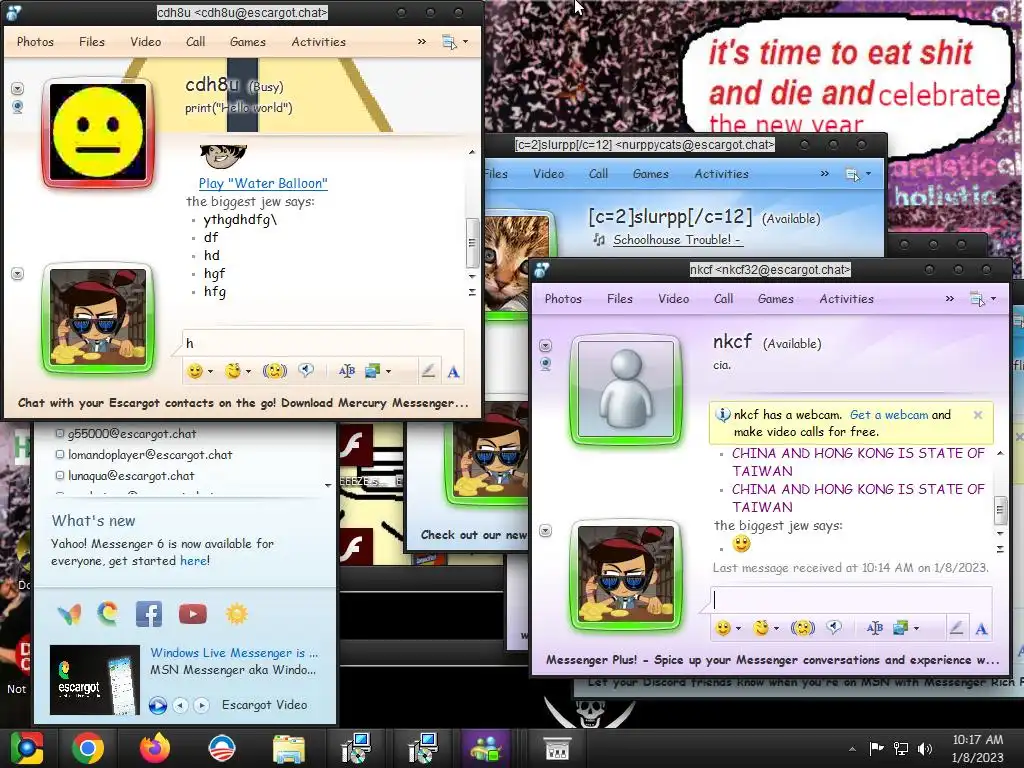Open options menu dropdown in cdh8u window
Screen dimensions: 1024x768
[455, 42]
